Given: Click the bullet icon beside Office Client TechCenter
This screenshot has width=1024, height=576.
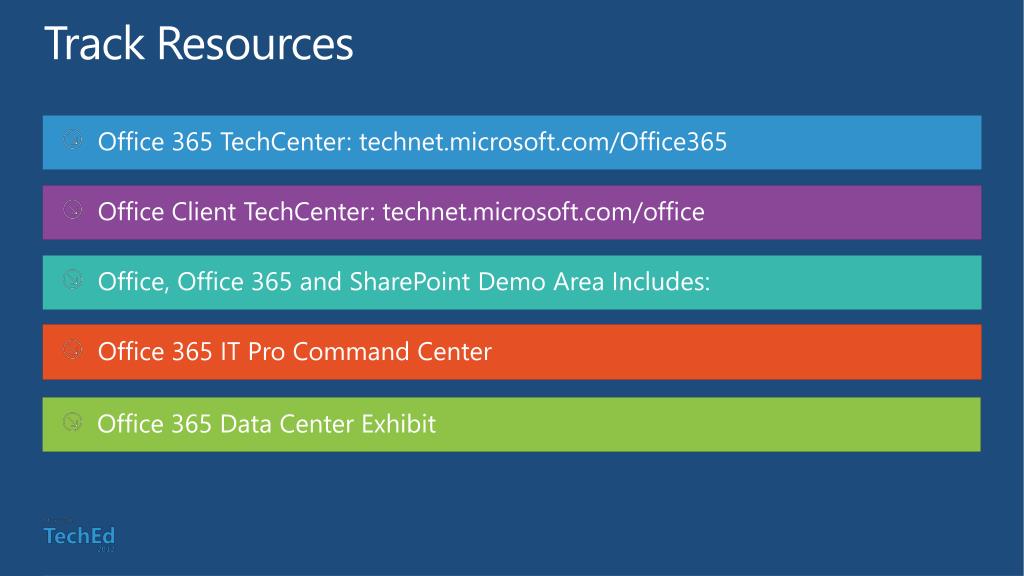Looking at the screenshot, I should coord(72,210).
